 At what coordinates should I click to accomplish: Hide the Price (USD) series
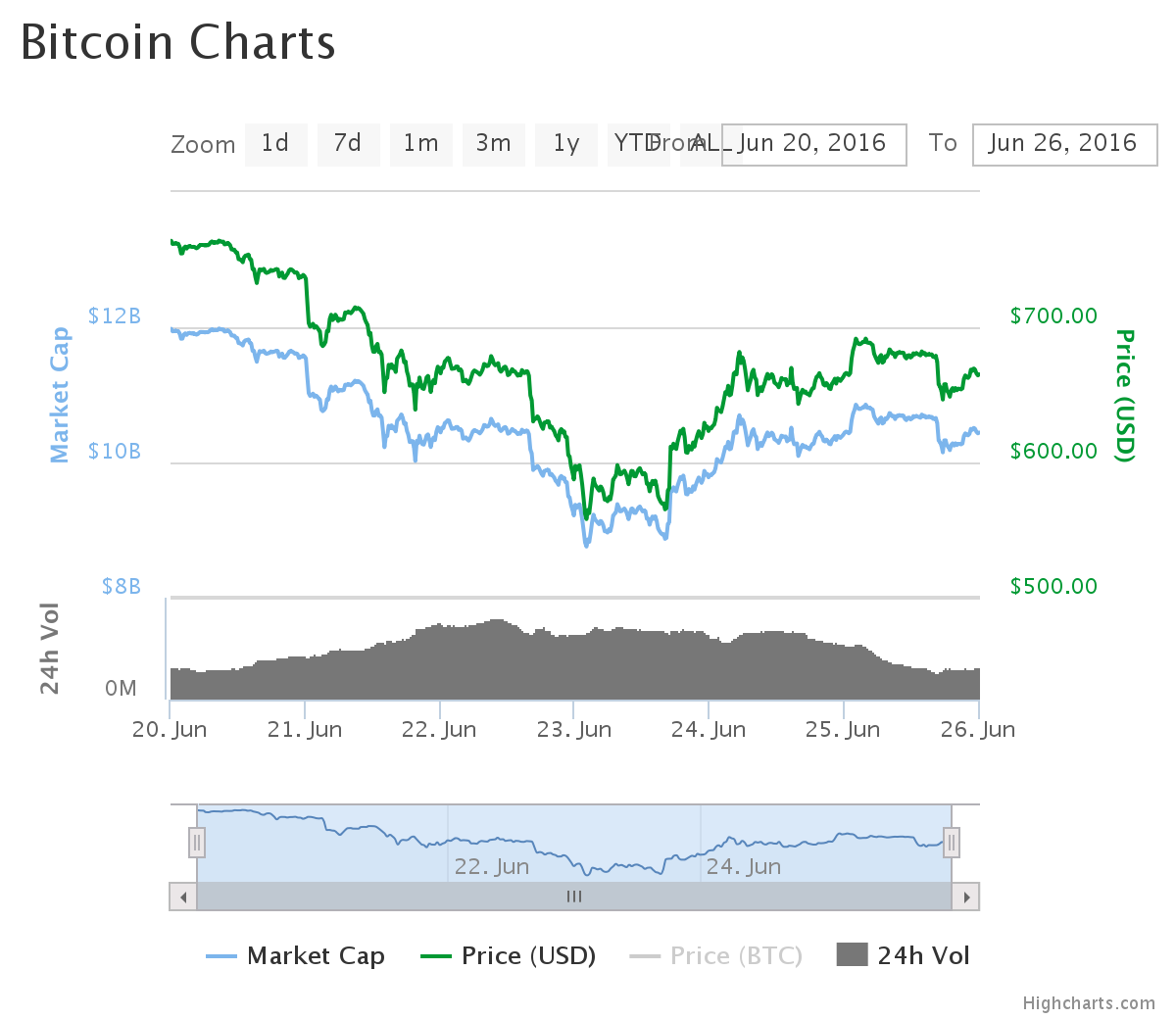529,956
